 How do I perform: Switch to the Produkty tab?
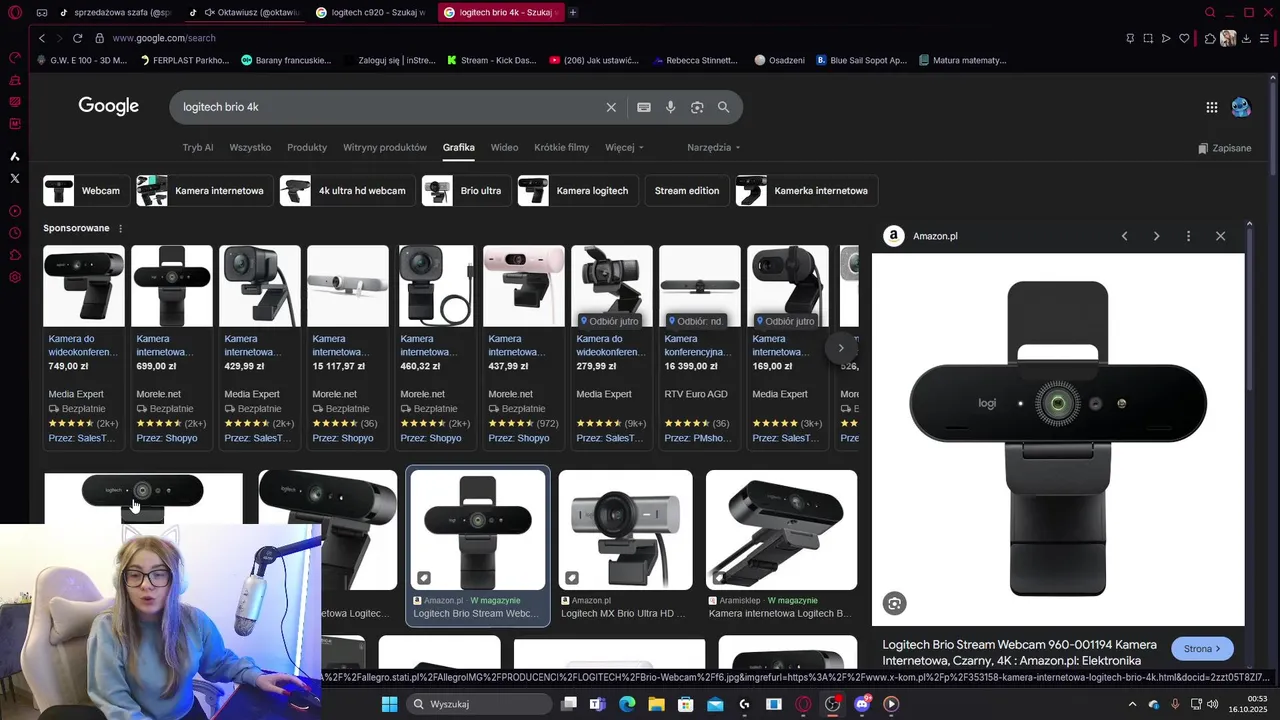307,147
